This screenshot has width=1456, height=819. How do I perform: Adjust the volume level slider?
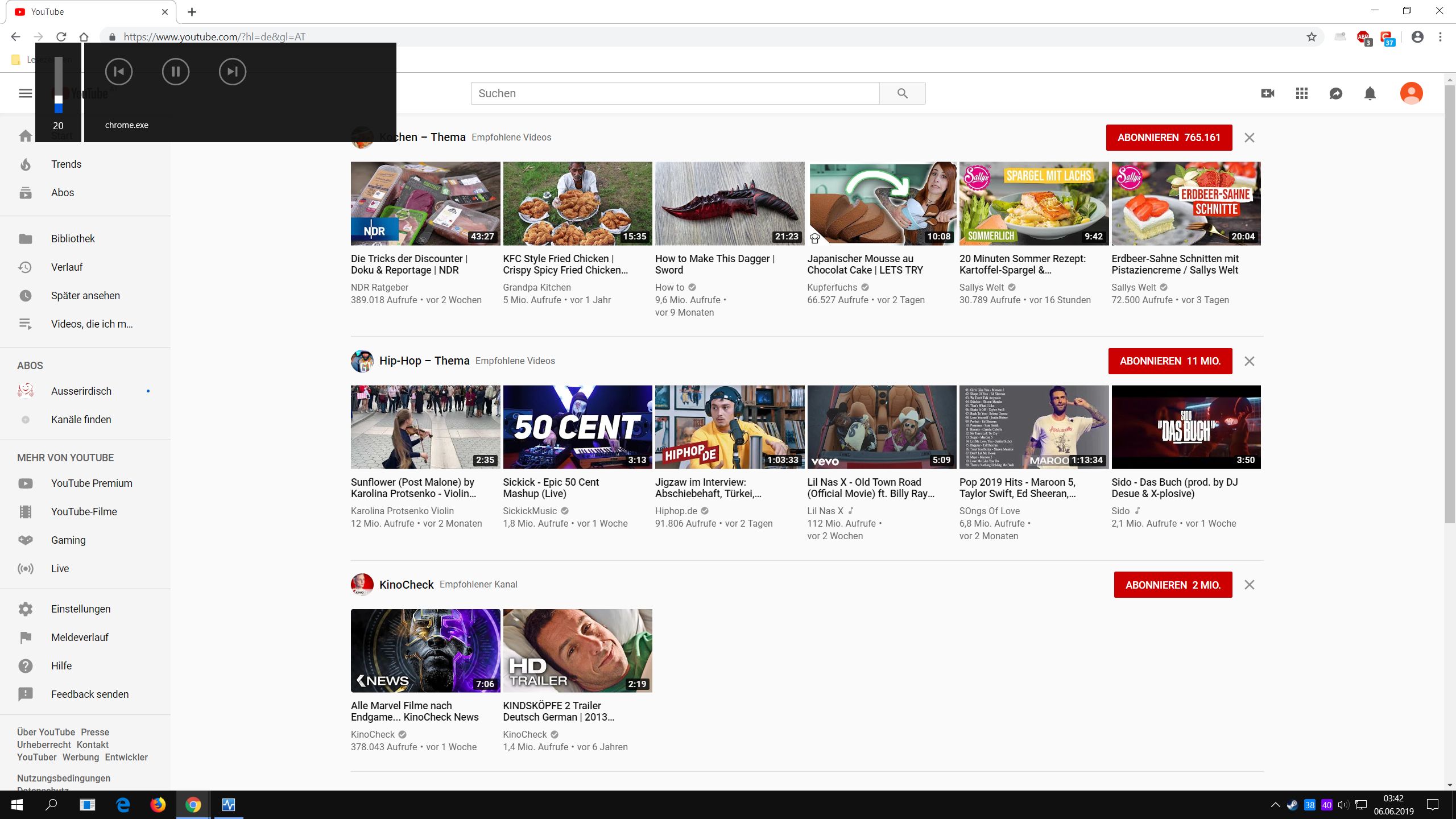tap(59, 100)
